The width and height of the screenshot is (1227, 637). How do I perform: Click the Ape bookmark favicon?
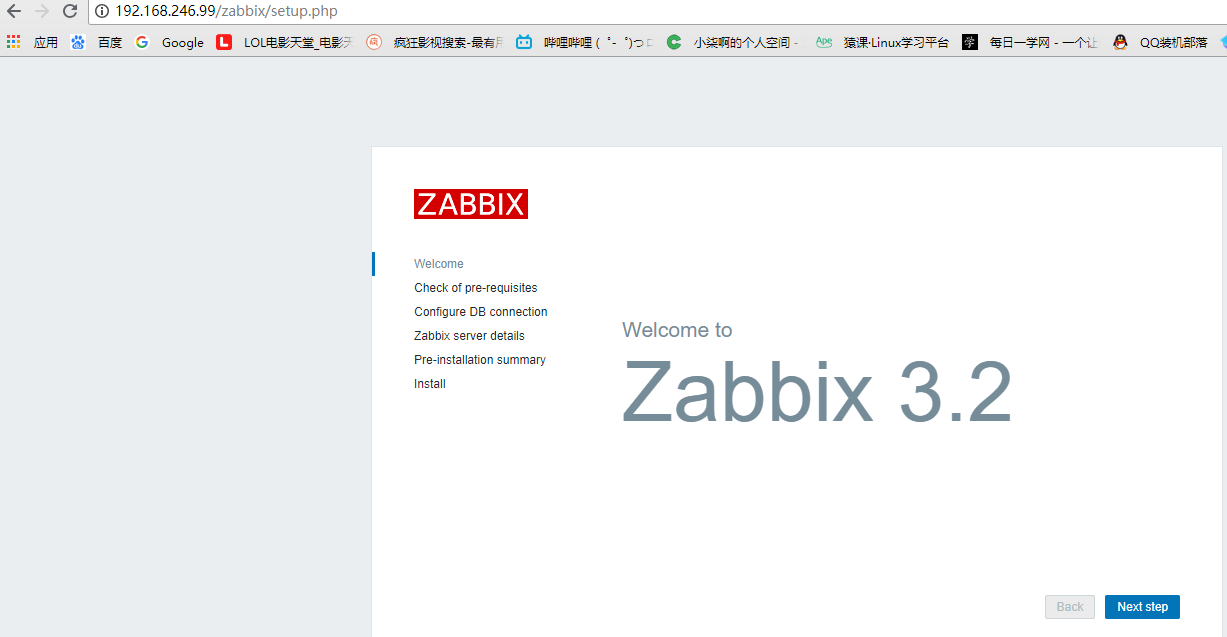pos(824,42)
